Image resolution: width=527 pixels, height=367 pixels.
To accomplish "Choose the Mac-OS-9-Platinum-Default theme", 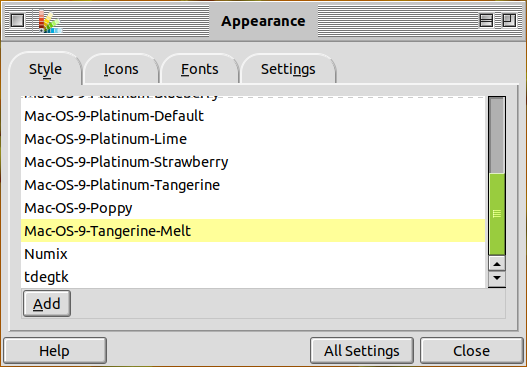I will [x=253, y=116].
